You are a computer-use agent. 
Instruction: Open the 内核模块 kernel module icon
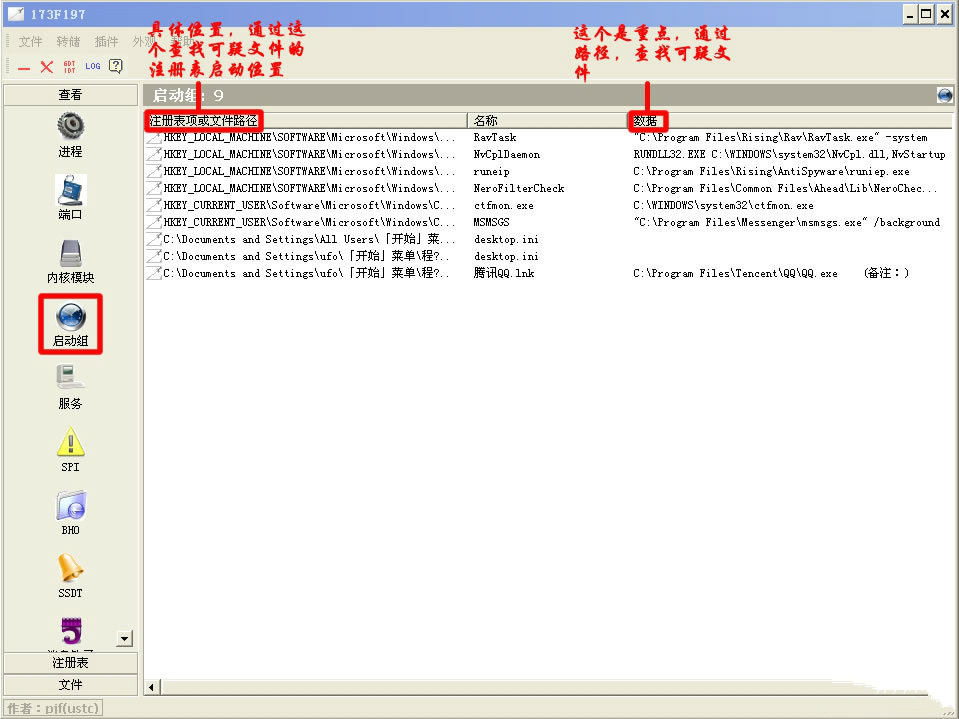[x=70, y=253]
